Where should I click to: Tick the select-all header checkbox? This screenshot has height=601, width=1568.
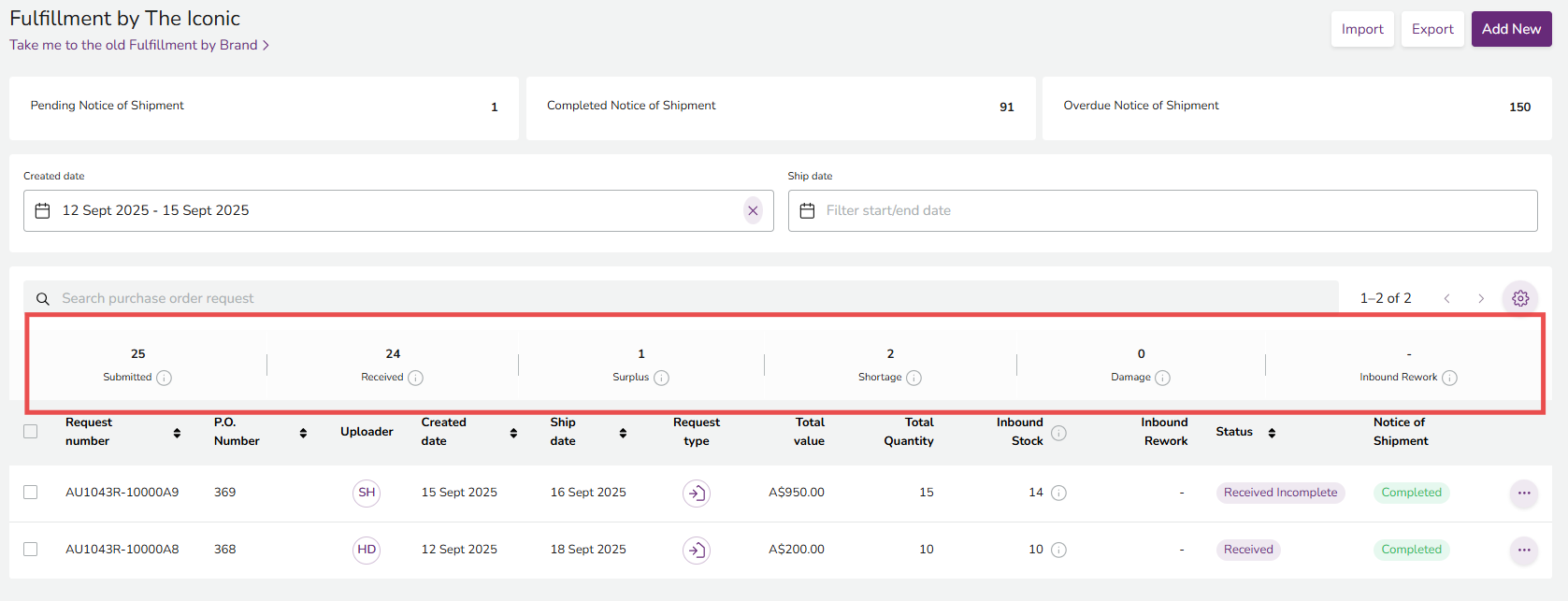[x=31, y=432]
